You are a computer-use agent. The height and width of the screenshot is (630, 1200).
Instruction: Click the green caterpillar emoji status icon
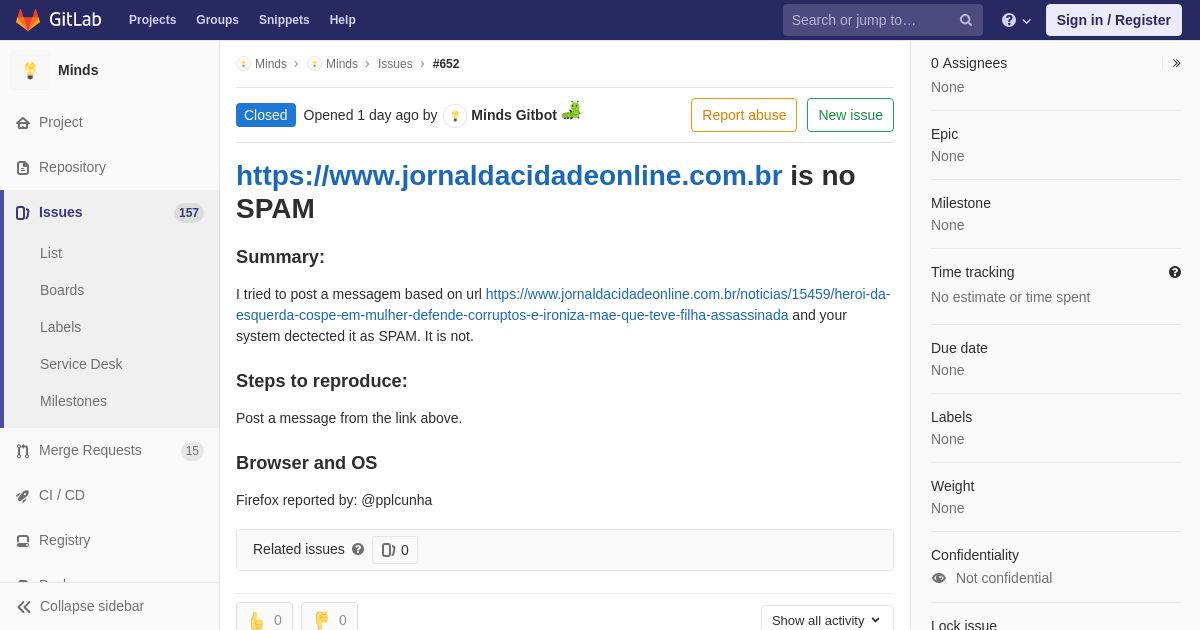point(571,111)
